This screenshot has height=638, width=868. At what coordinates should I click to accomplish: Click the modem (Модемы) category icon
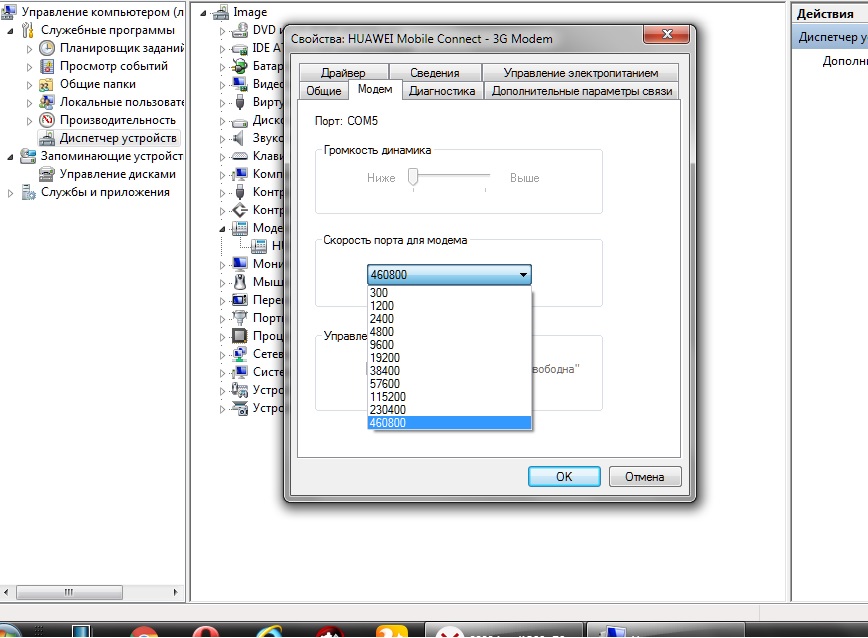[240, 228]
